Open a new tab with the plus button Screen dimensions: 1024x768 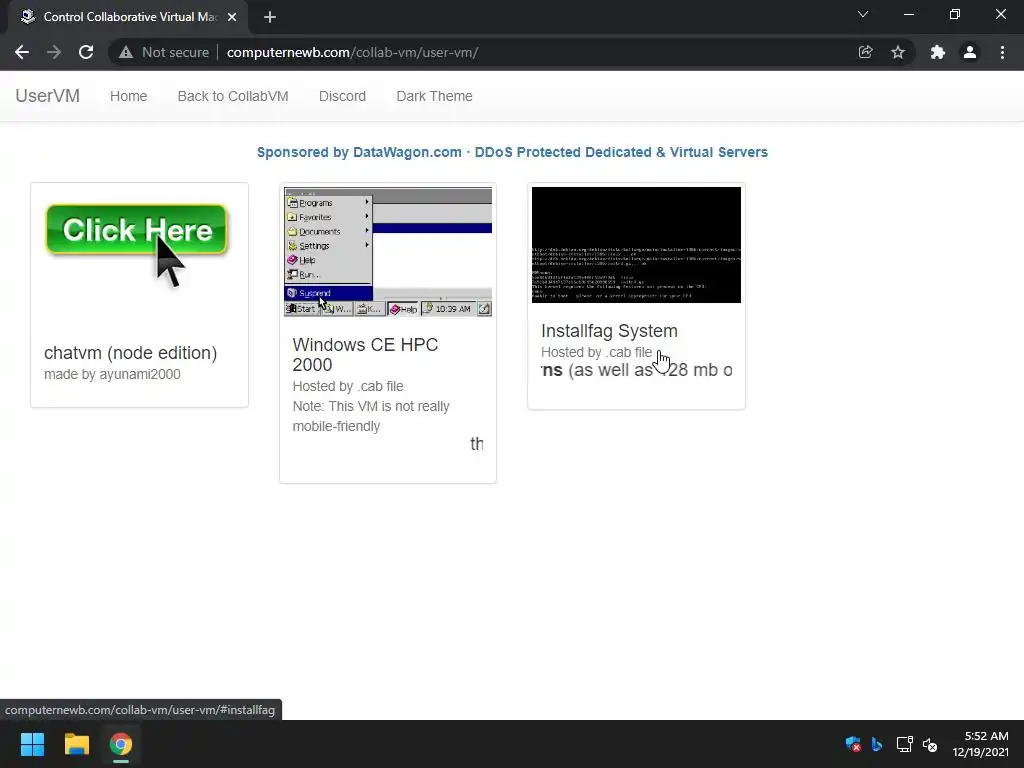270,17
